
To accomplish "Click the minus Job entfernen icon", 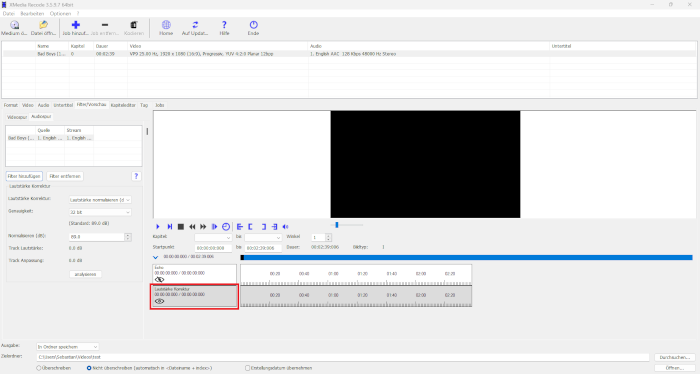I will [x=104, y=25].
